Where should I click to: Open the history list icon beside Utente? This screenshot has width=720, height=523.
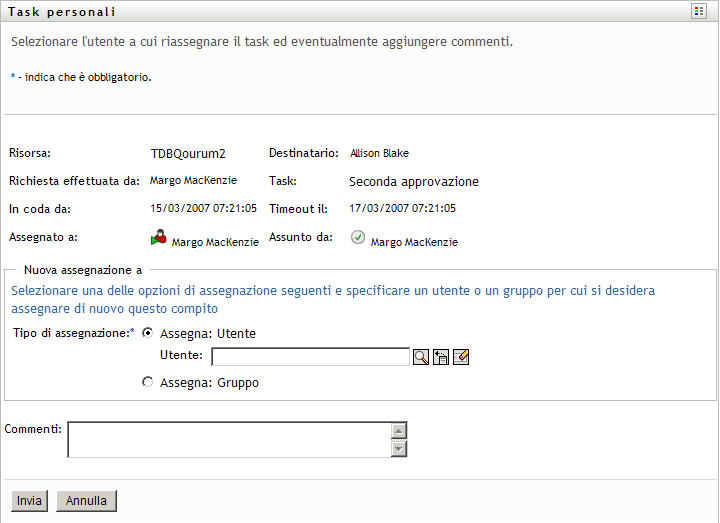tap(441, 357)
